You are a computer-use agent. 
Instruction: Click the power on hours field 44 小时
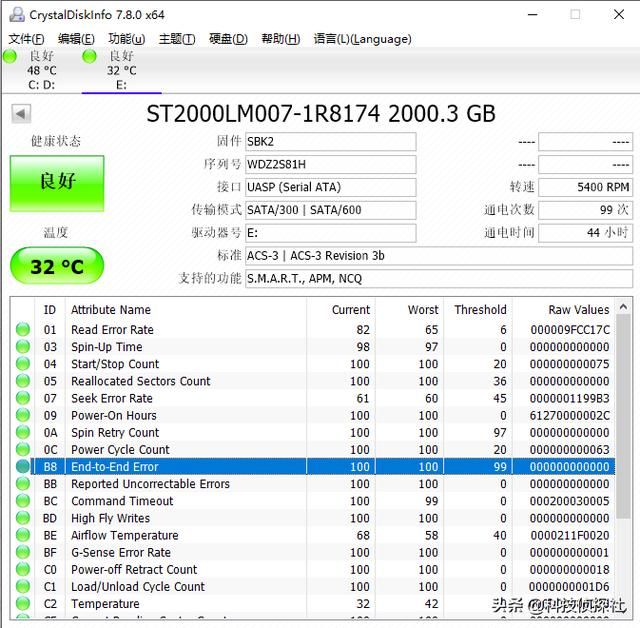pyautogui.click(x=585, y=233)
